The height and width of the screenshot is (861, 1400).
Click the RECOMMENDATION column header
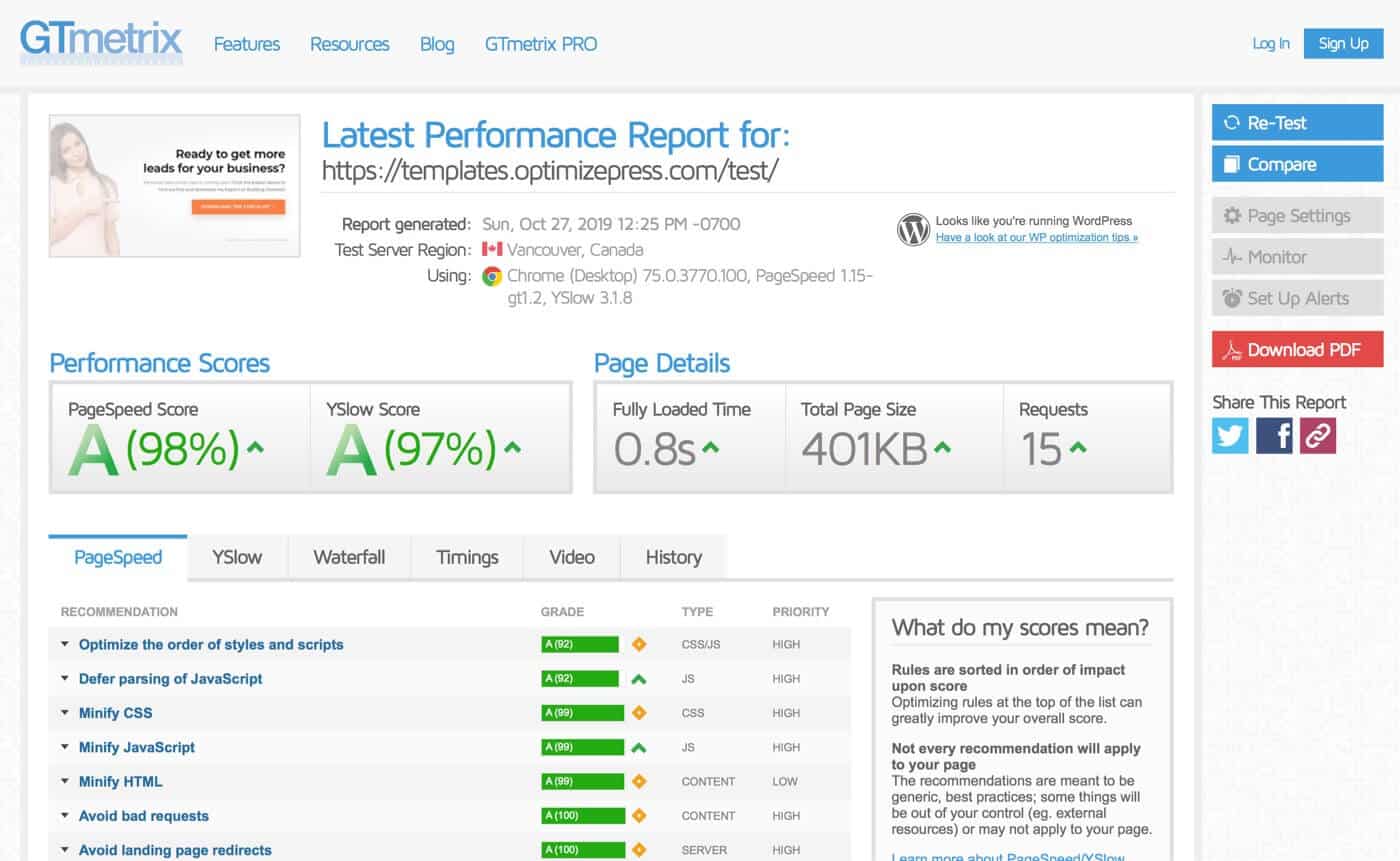[x=119, y=612]
